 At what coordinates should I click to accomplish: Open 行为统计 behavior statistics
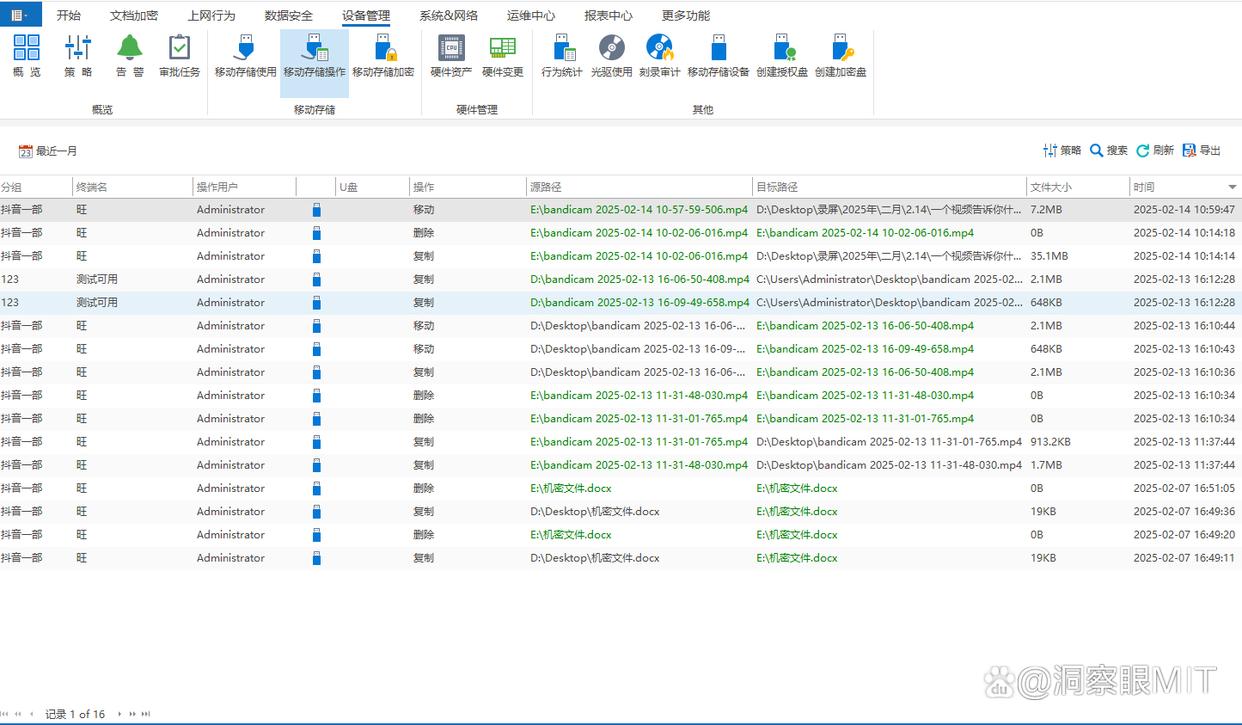pyautogui.click(x=562, y=56)
